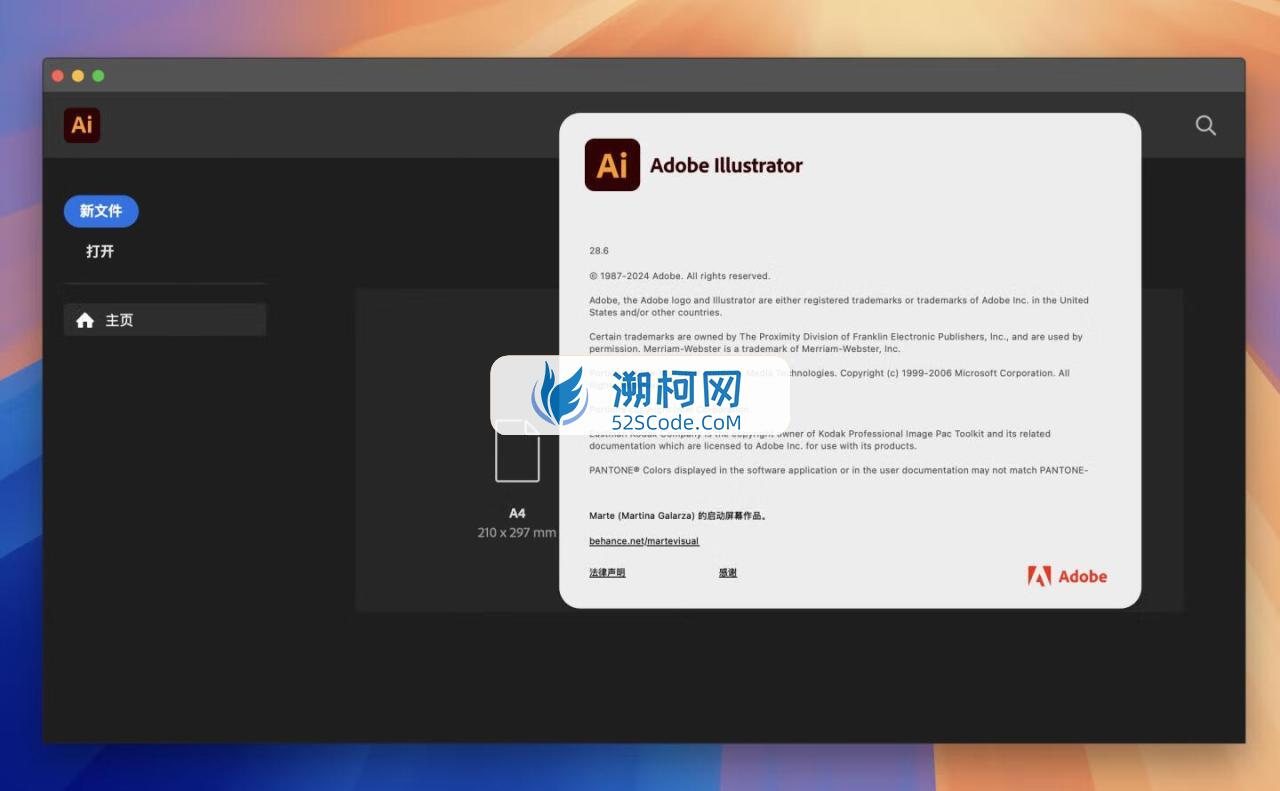Click the Adobe logo in About dialog
Viewport: 1280px width, 791px height.
(1067, 576)
